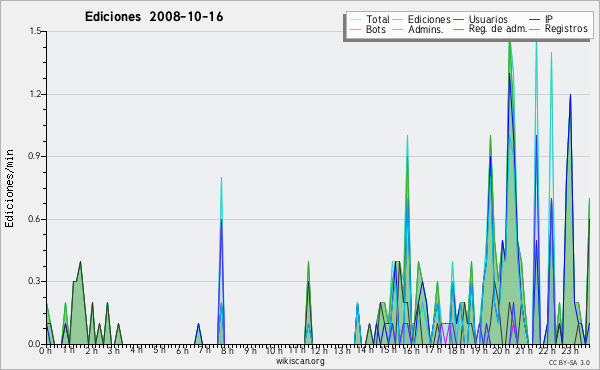Image resolution: width=600 pixels, height=370 pixels.
Task: Click the wikiscan.org link below chart
Action: click(300, 361)
